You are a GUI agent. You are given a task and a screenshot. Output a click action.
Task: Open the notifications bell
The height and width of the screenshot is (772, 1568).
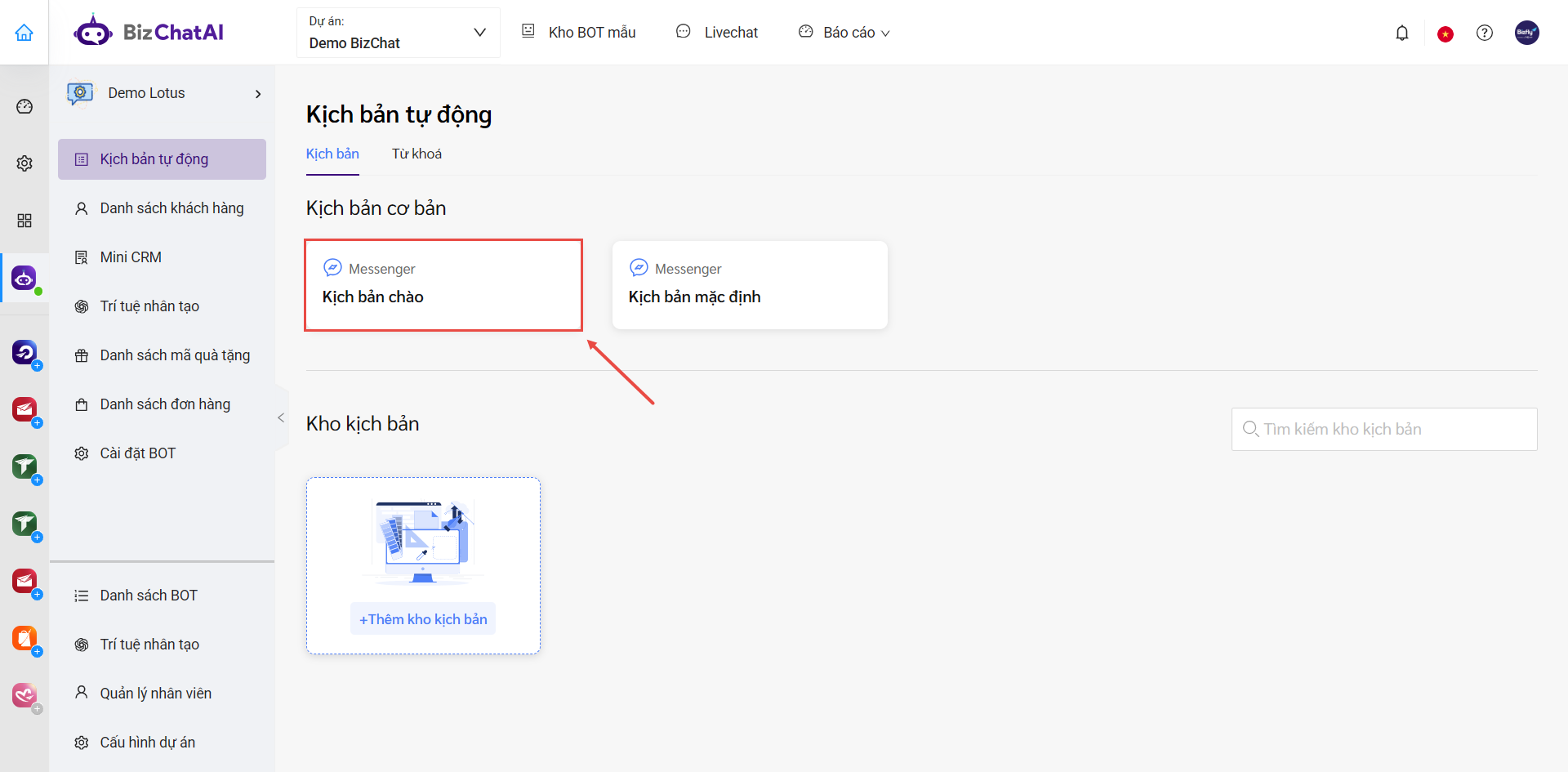click(x=1402, y=33)
